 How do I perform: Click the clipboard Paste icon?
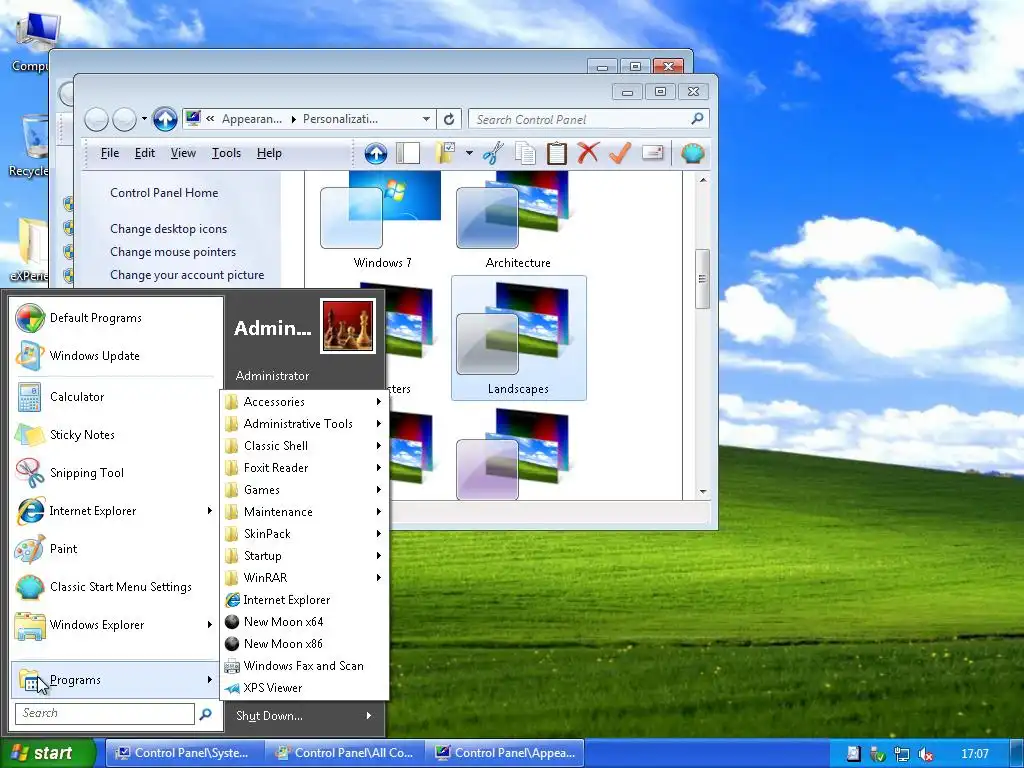pyautogui.click(x=556, y=153)
